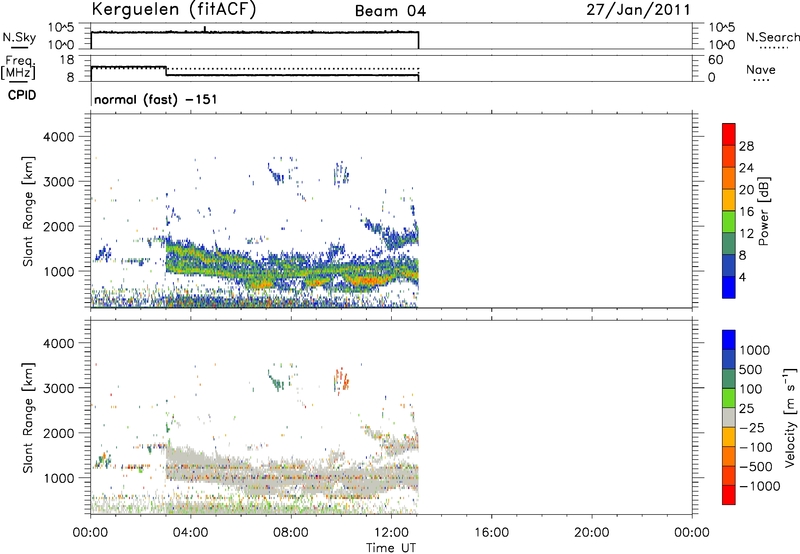Viewport: 800px width, 554px height.
Task: Click the 'Beam 04' label
Action: click(x=390, y=11)
